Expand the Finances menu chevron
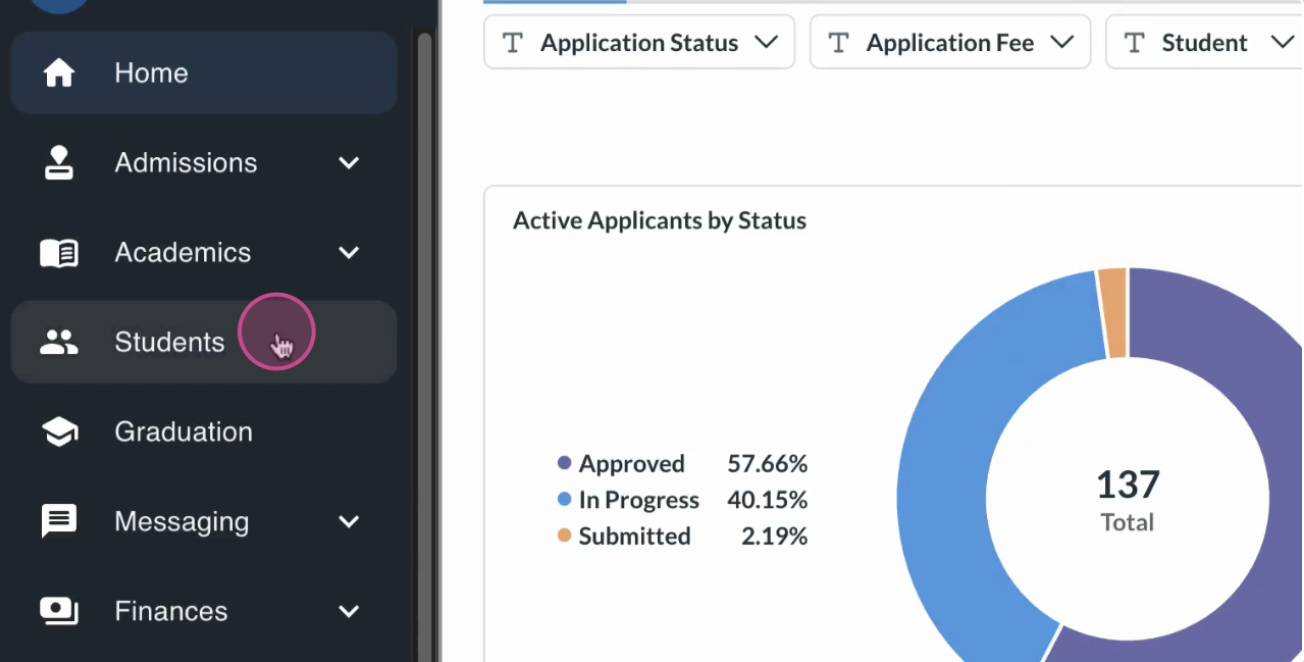This screenshot has width=1304, height=662. point(348,611)
